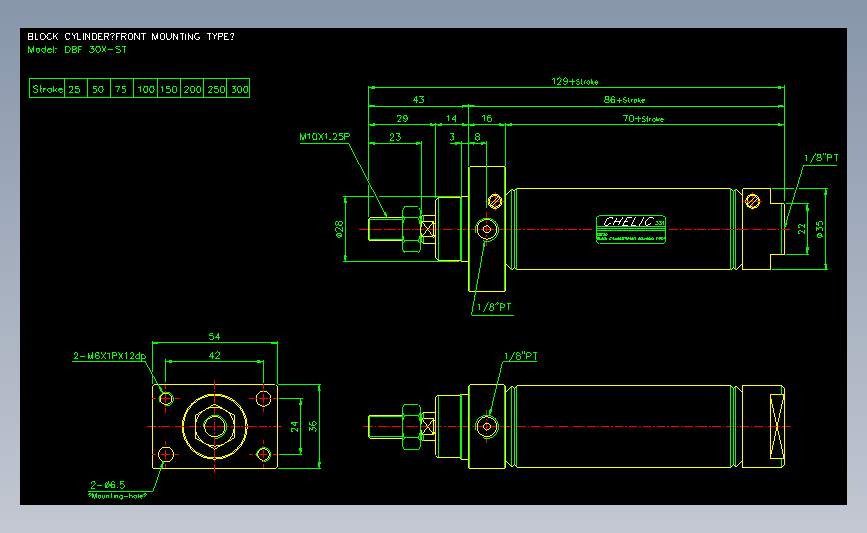Select the '36' flange height dimension
The width and height of the screenshot is (867, 533).
(x=313, y=426)
